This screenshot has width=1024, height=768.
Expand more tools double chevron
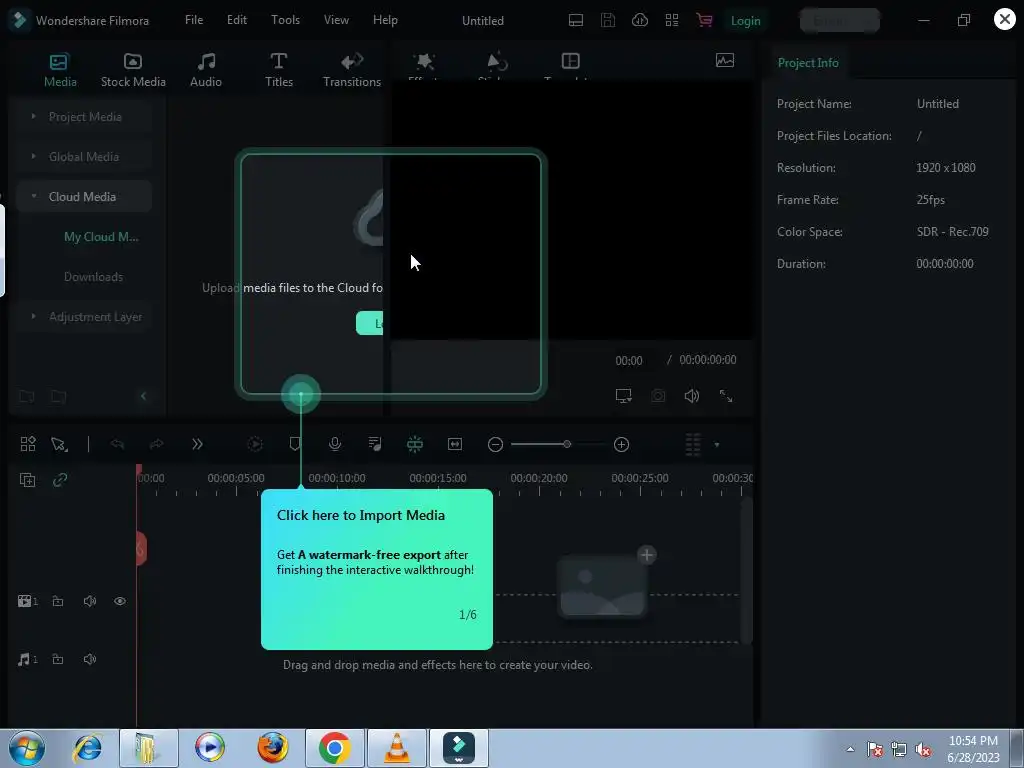197,444
